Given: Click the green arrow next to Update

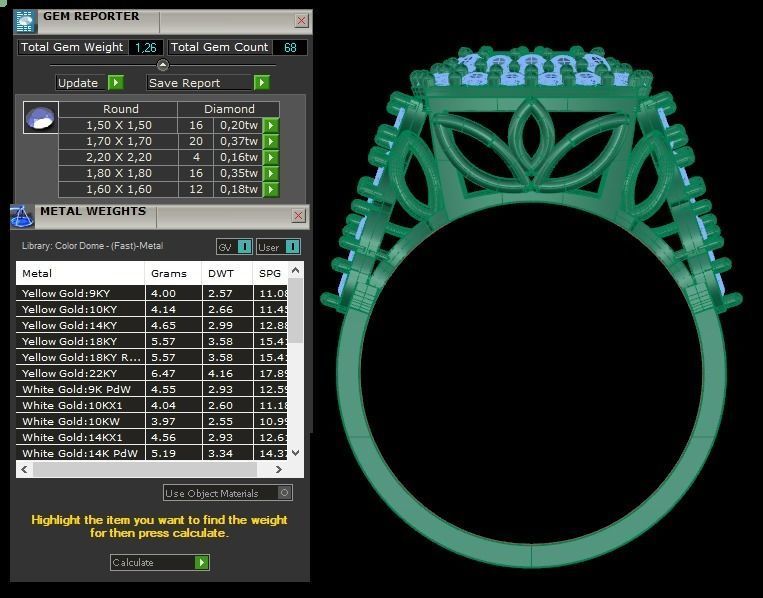Looking at the screenshot, I should click(116, 83).
